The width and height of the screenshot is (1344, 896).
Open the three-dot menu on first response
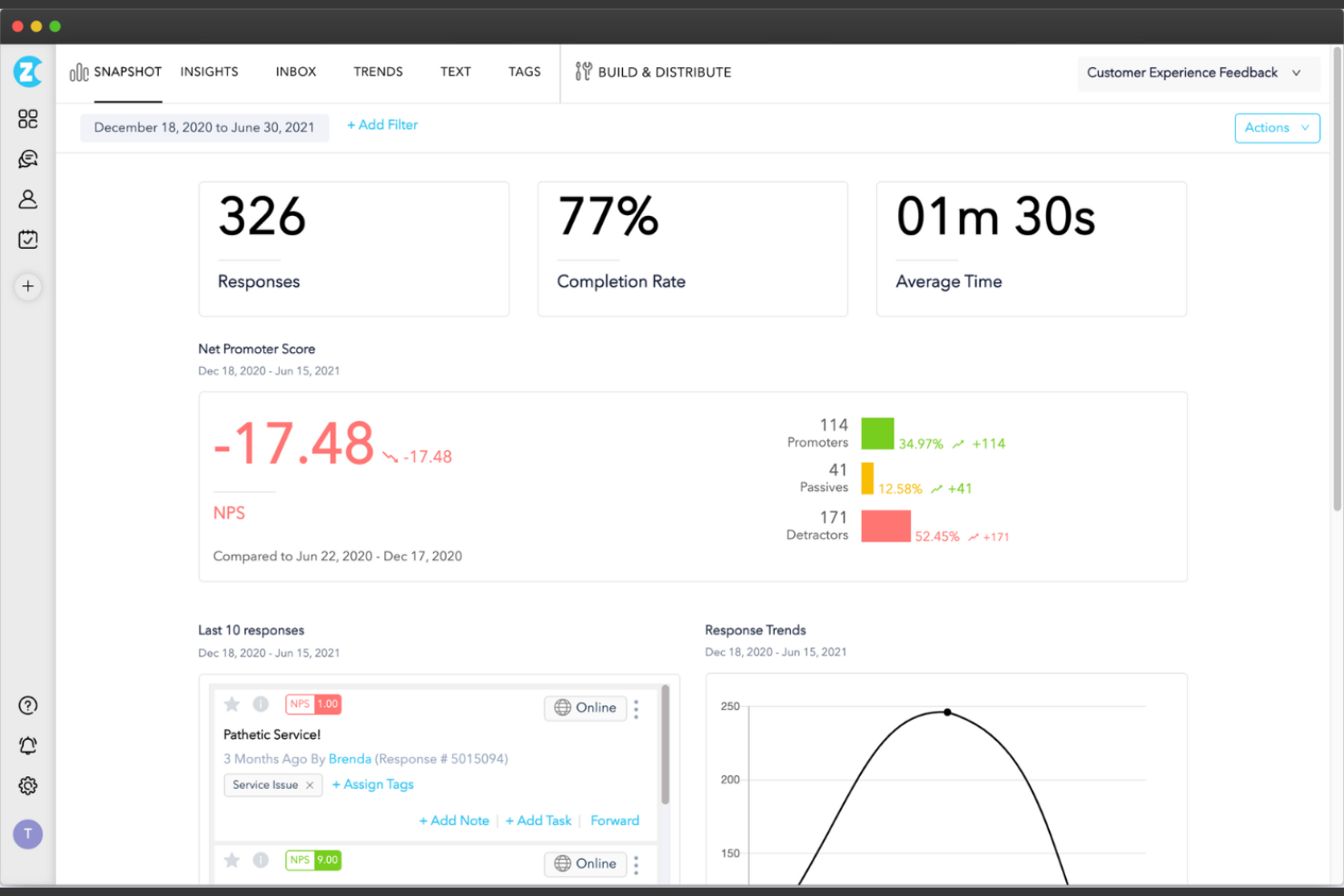(x=636, y=708)
